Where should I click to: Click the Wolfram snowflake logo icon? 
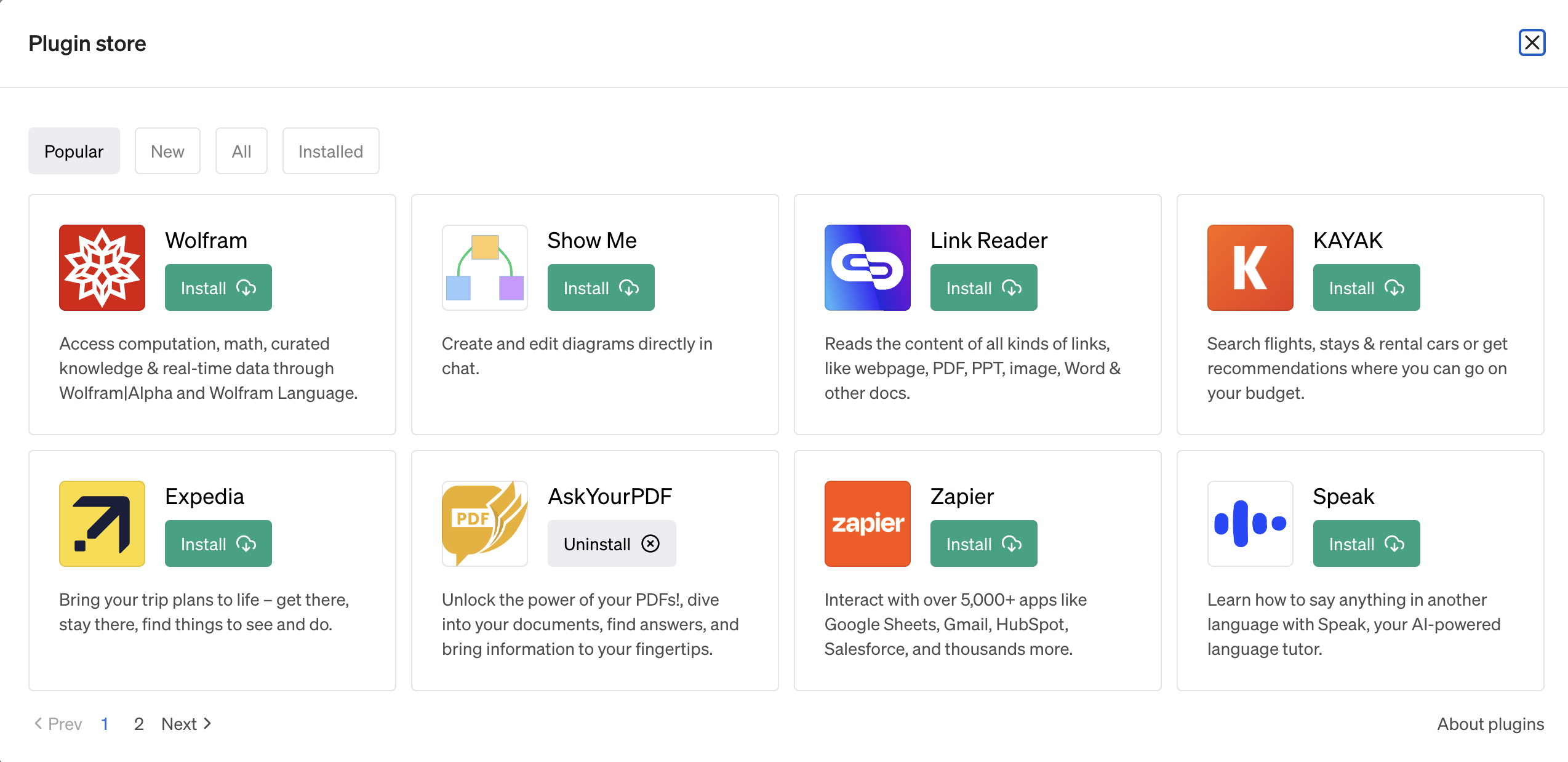click(x=102, y=268)
